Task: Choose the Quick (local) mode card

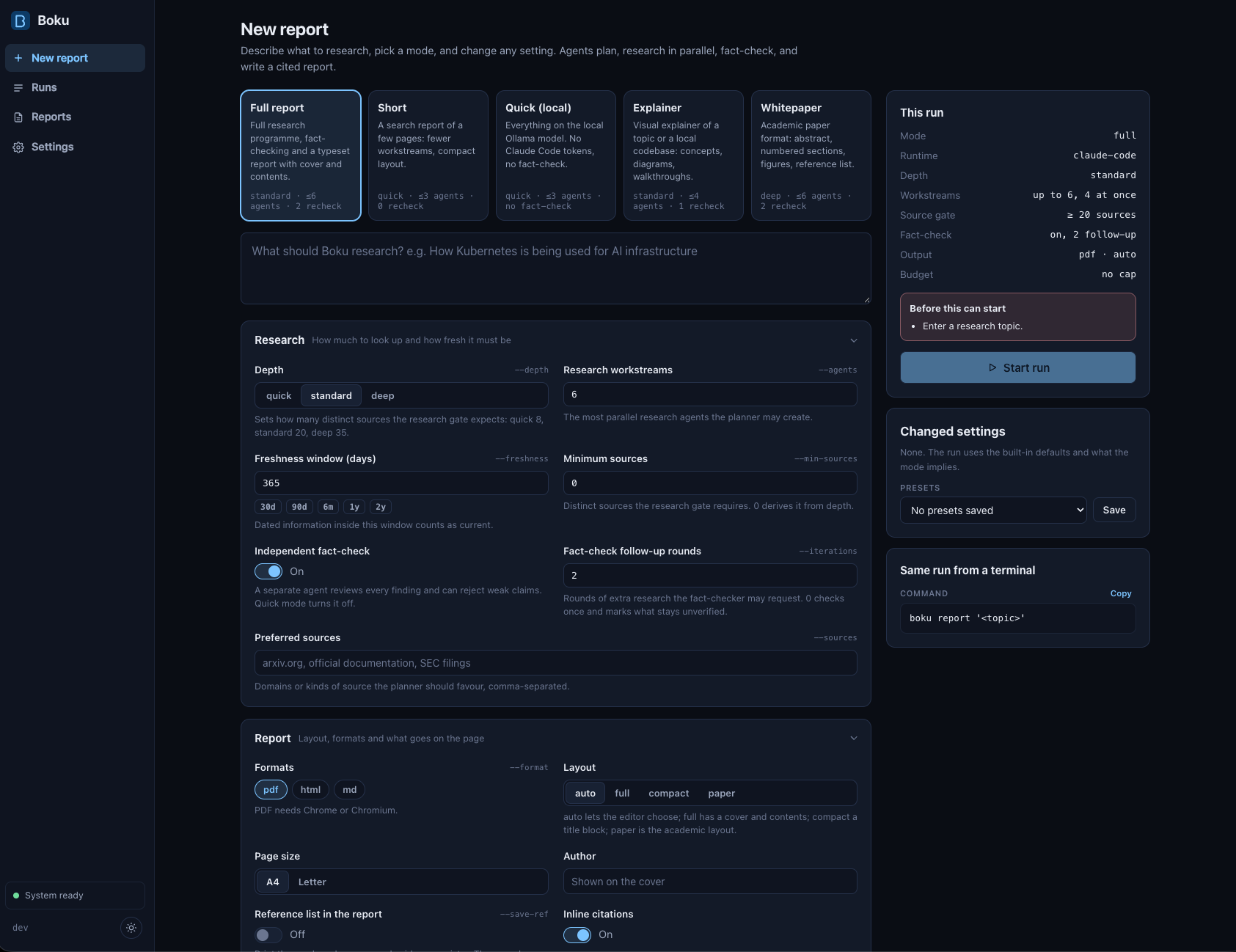Action: (x=556, y=155)
